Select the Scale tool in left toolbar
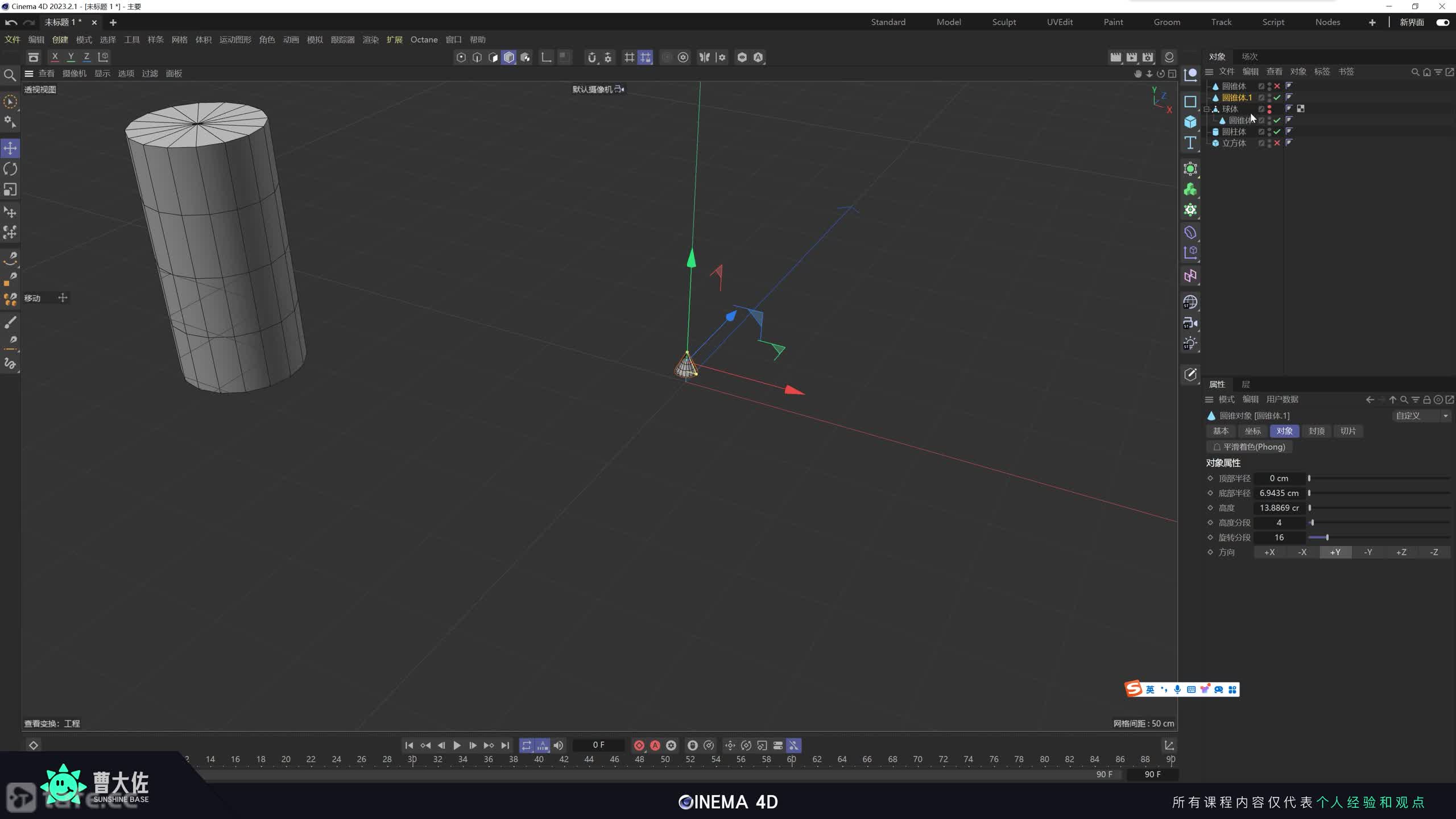1456x819 pixels. [x=10, y=189]
